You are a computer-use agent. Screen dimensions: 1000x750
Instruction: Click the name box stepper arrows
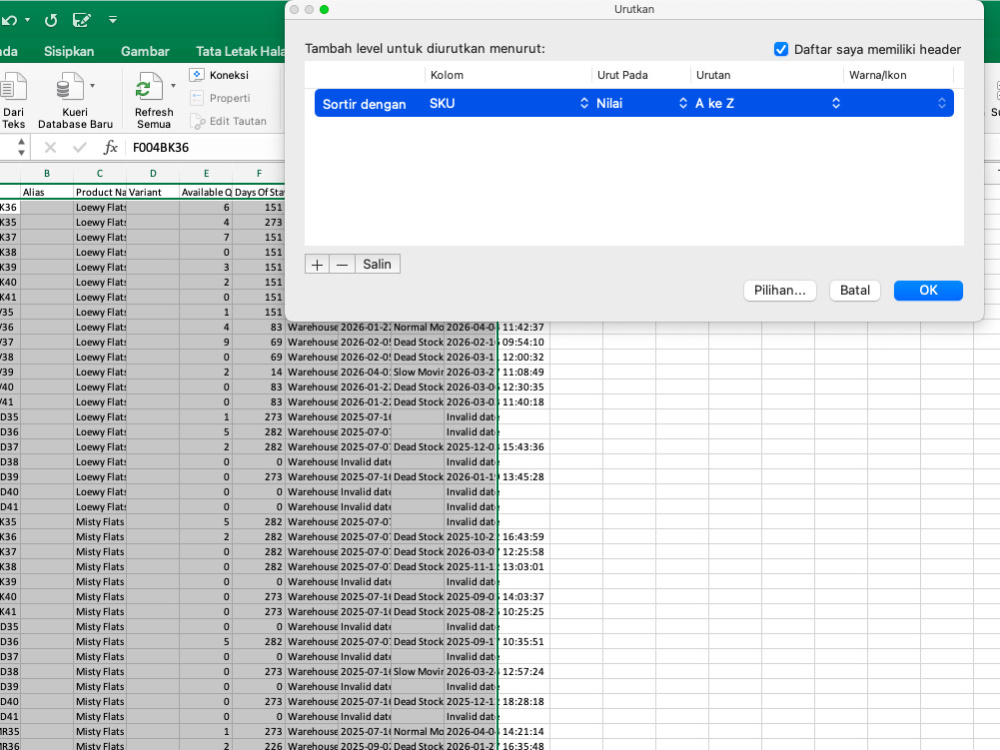coord(21,147)
